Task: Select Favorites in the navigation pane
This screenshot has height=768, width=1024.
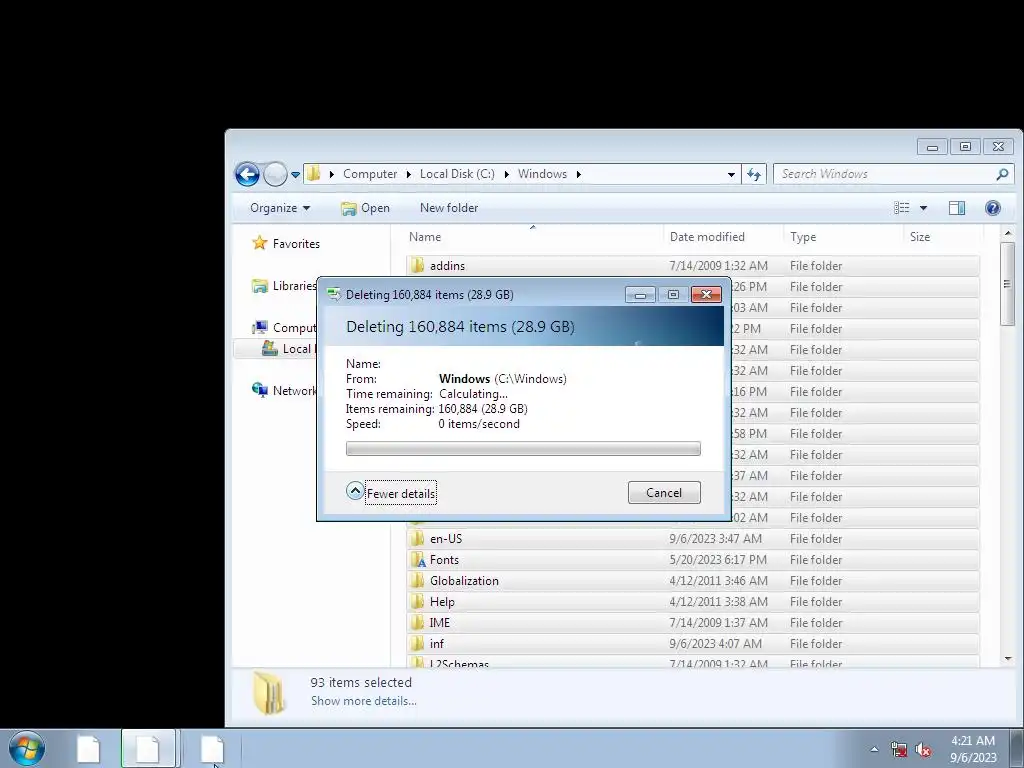Action: tap(286, 244)
